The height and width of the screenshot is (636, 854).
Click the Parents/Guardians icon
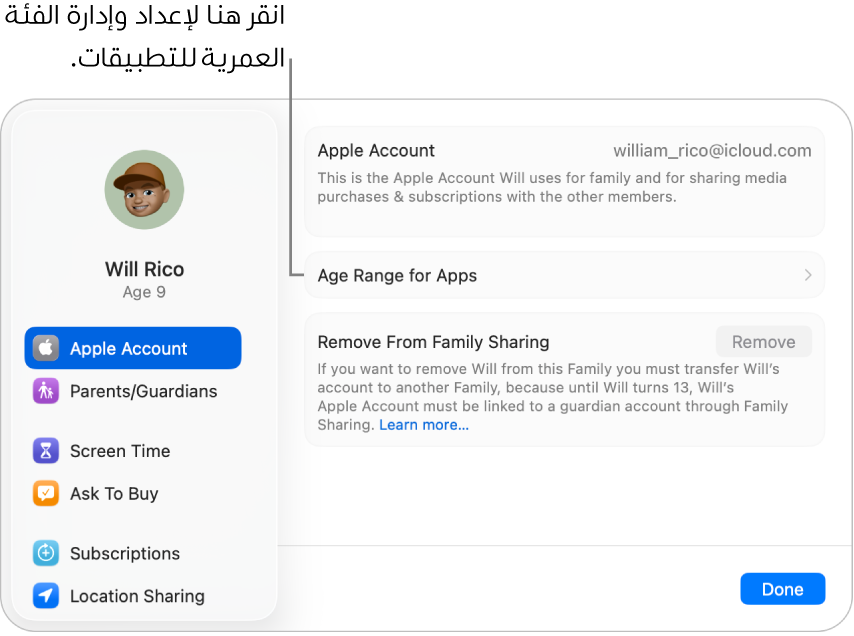point(45,391)
